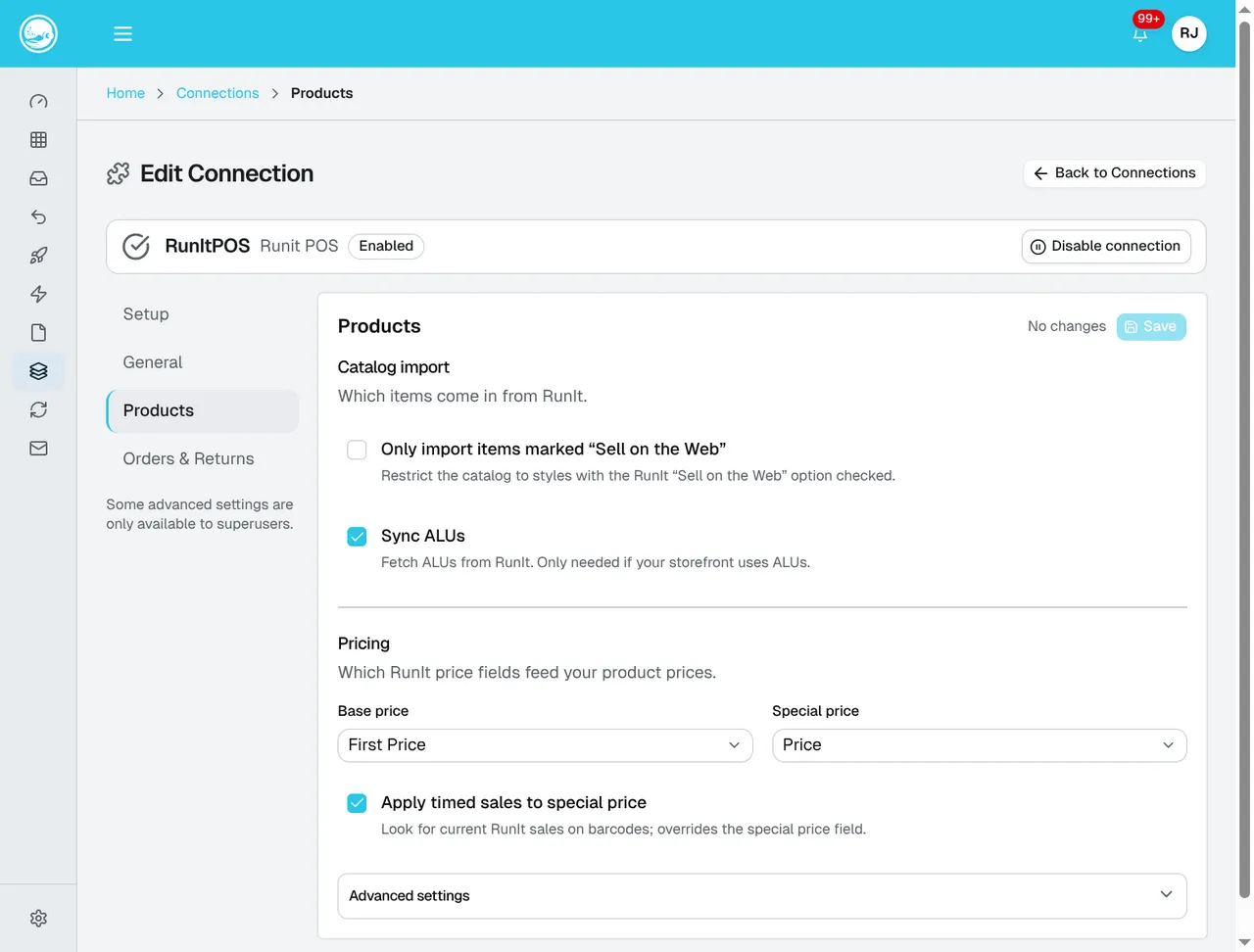
Task: Switch to the Orders & Returns tab
Action: [202, 458]
